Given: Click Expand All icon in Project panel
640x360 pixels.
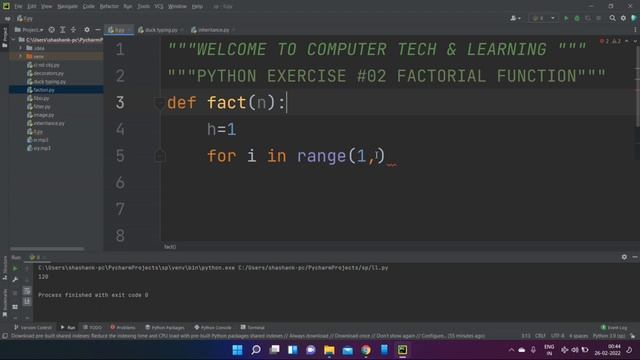Looking at the screenshot, I should (62, 30).
